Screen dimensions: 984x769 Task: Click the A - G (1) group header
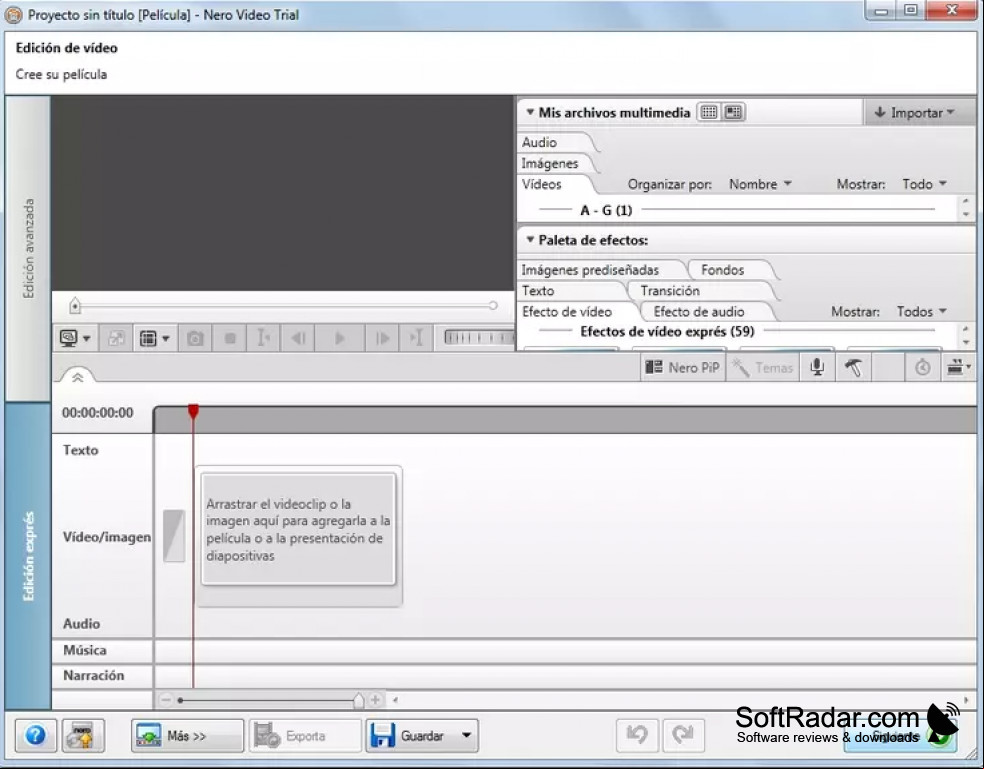(x=606, y=210)
